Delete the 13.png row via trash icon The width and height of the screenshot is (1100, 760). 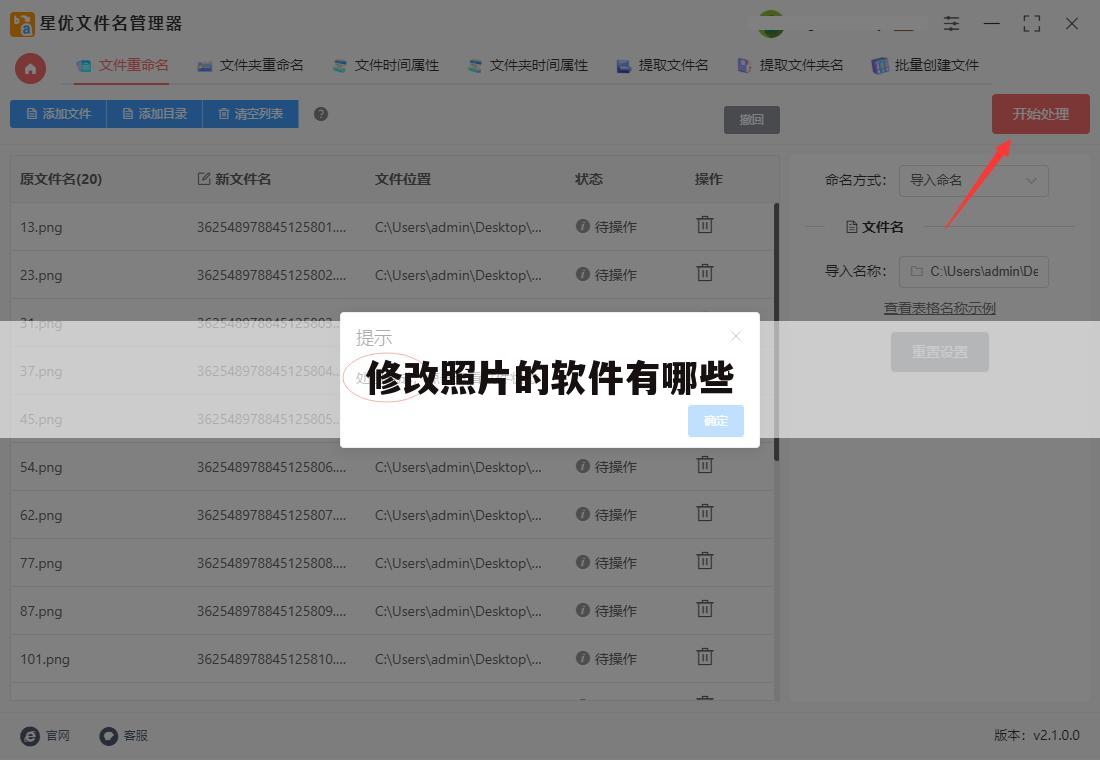coord(704,225)
